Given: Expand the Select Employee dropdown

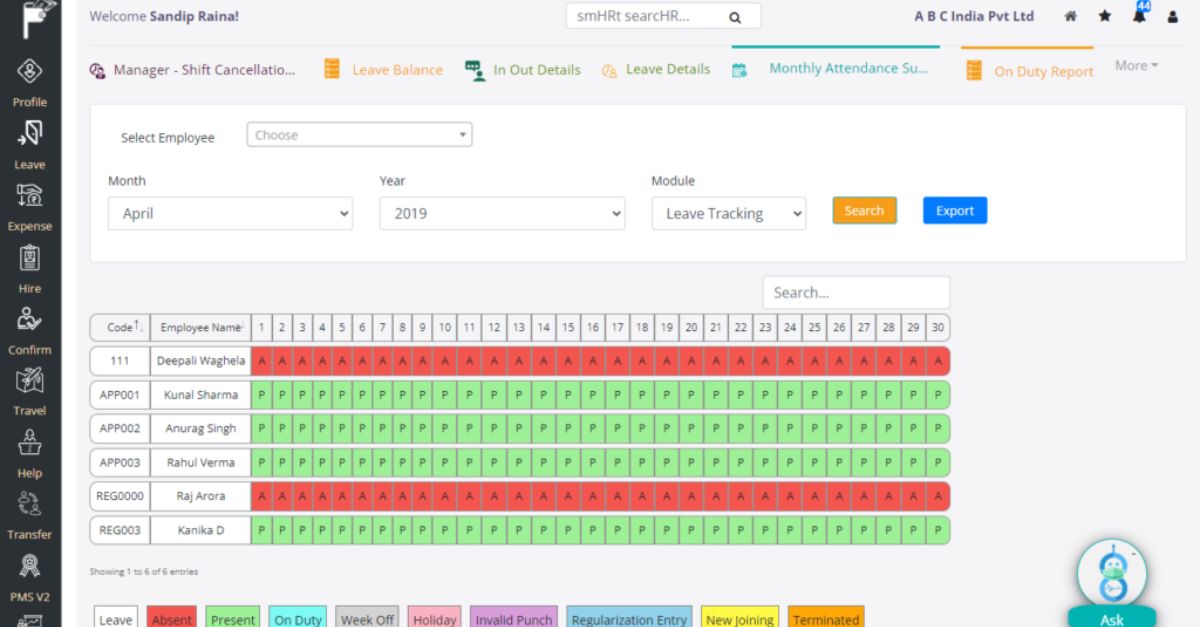Looking at the screenshot, I should (x=359, y=133).
